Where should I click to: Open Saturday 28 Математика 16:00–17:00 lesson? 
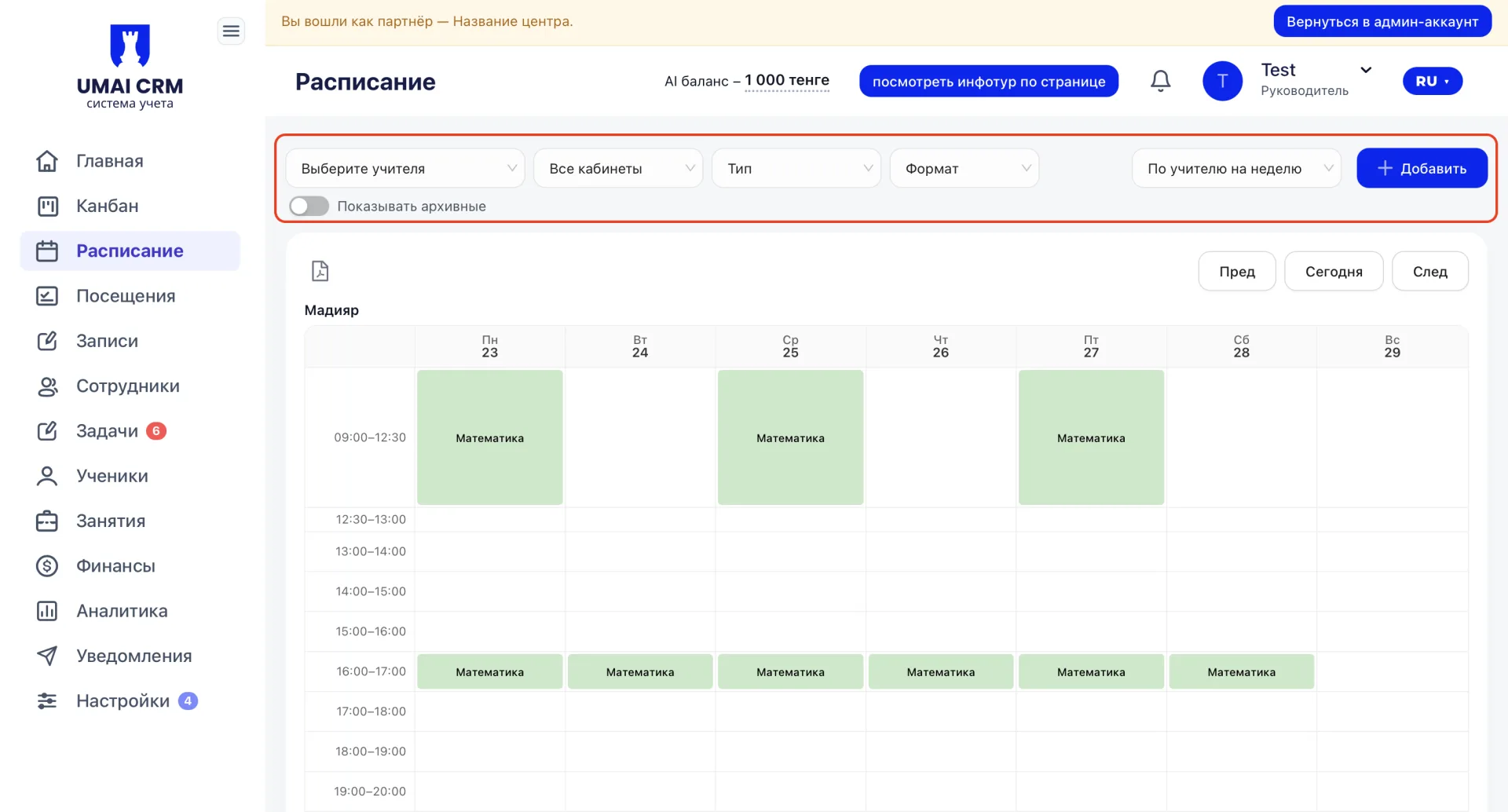[1242, 671]
